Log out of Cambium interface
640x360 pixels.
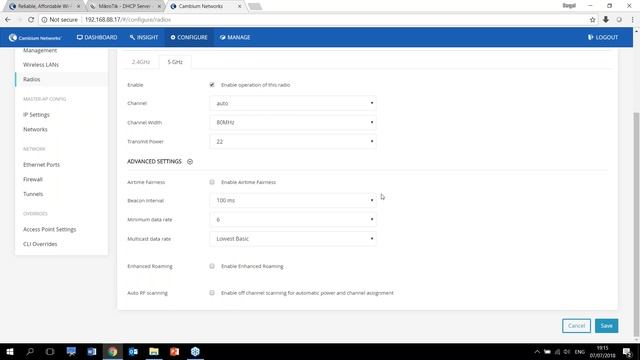(x=603, y=37)
